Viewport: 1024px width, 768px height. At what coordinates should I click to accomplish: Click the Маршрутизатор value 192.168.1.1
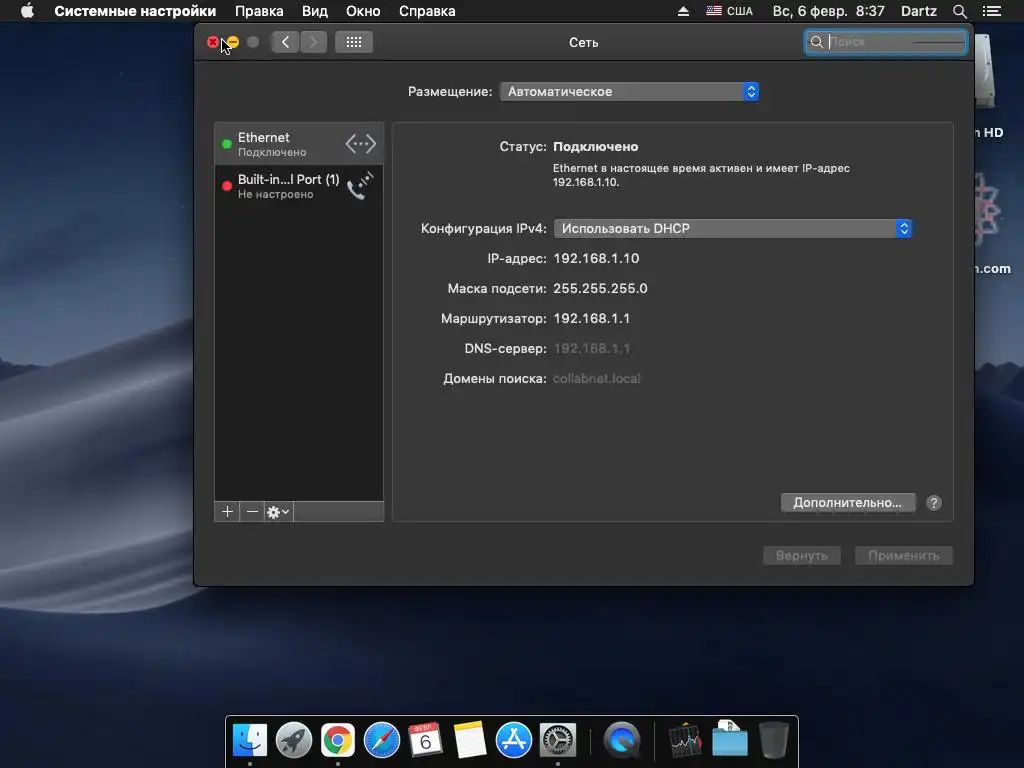pyautogui.click(x=592, y=319)
